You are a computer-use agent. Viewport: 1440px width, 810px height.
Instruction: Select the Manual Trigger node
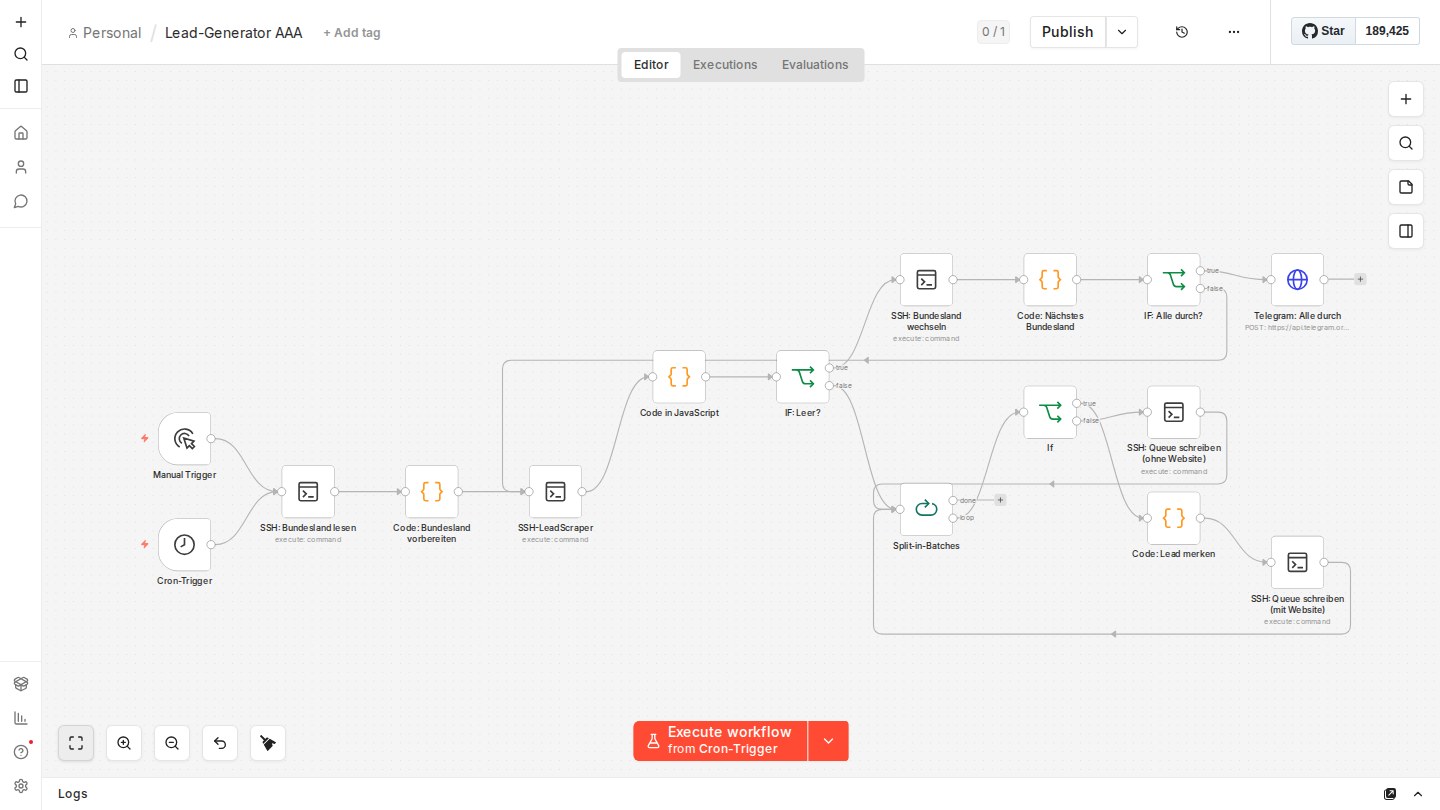tap(184, 439)
